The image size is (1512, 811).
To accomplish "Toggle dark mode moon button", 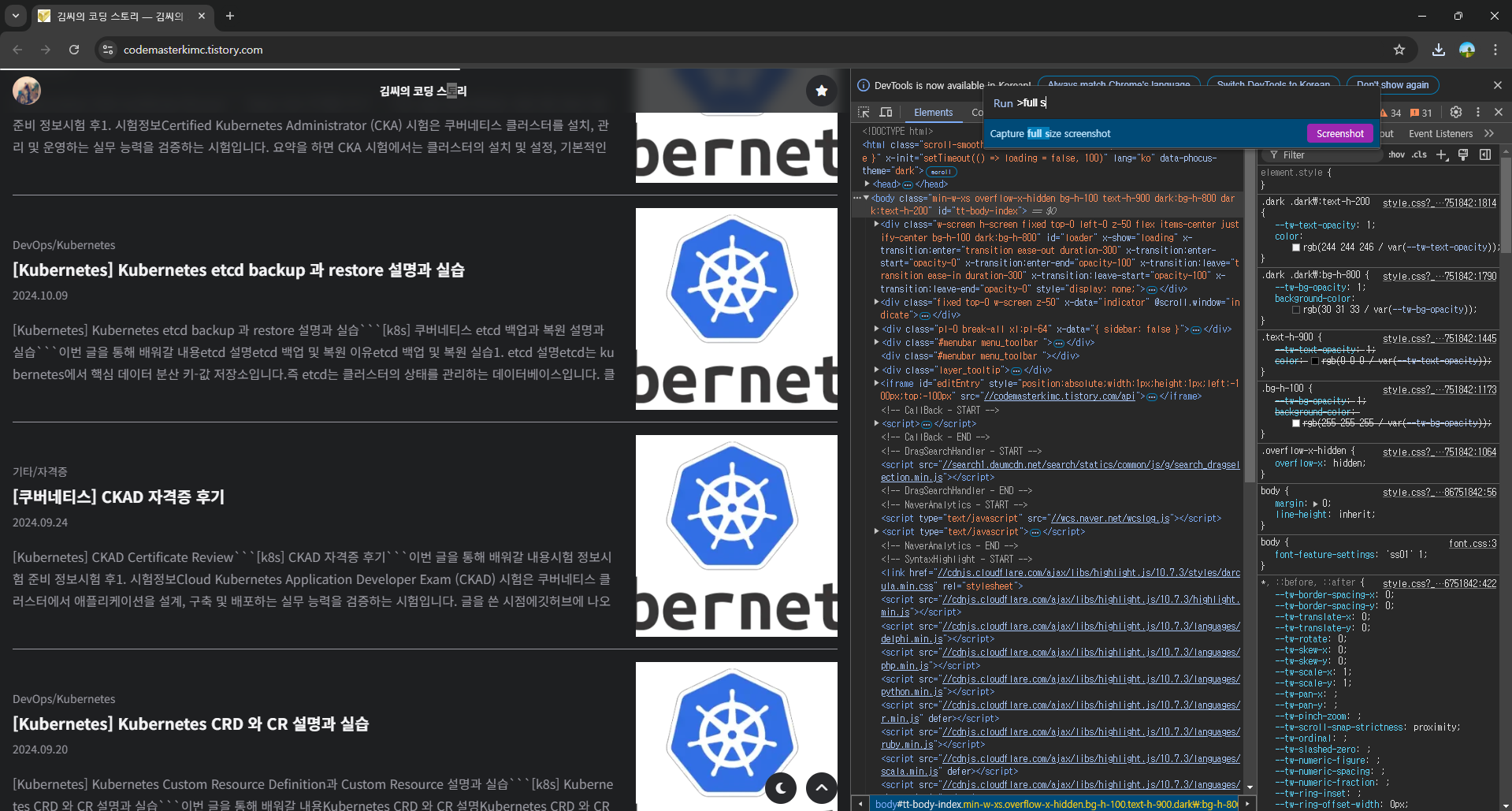I will 780,787.
